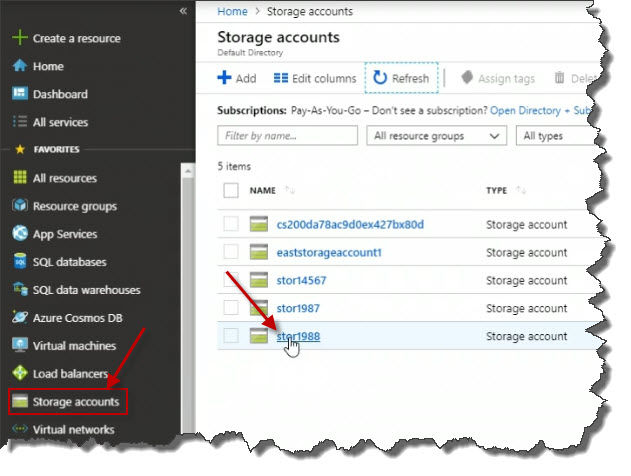Click the All services list icon
631x476 pixels.
click(x=20, y=121)
